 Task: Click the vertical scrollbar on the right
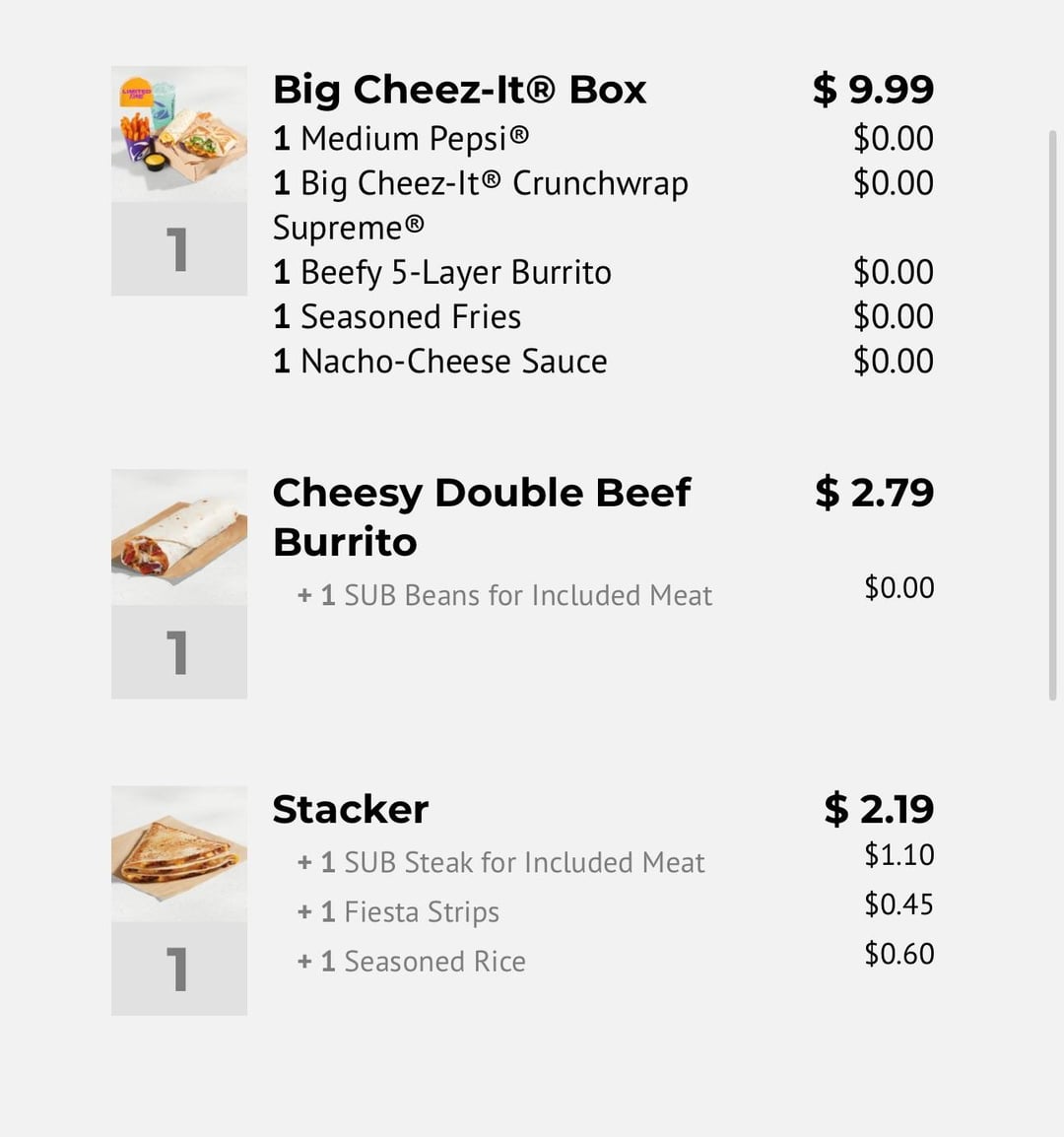pyautogui.click(x=1052, y=414)
